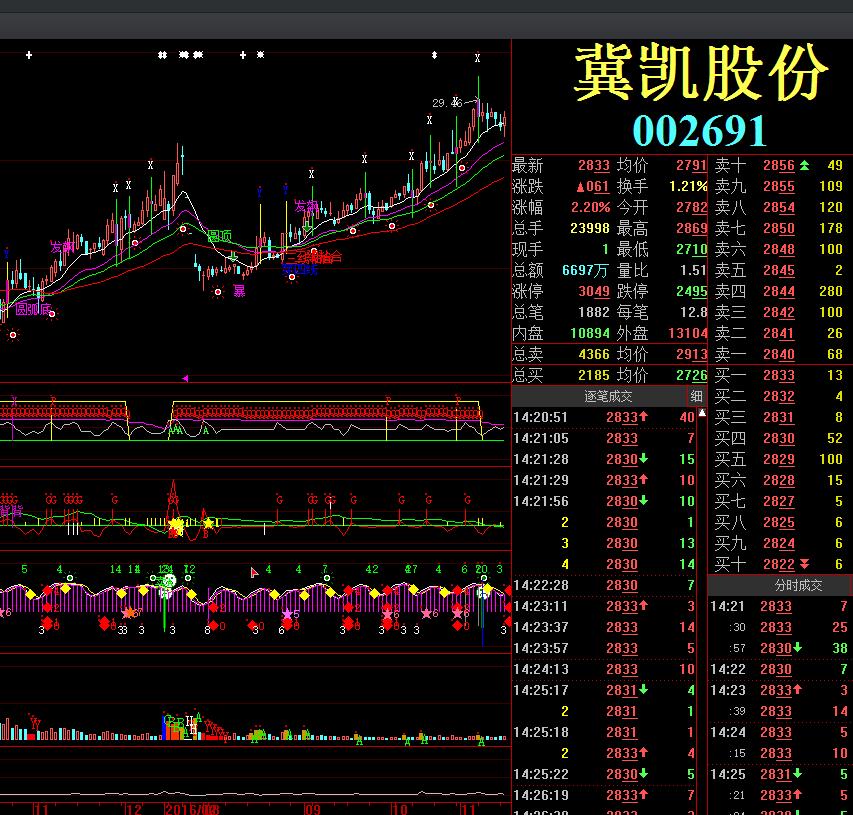Select the 14:20:51 tick trade row
Image resolution: width=853 pixels, height=815 pixels.
coord(604,417)
